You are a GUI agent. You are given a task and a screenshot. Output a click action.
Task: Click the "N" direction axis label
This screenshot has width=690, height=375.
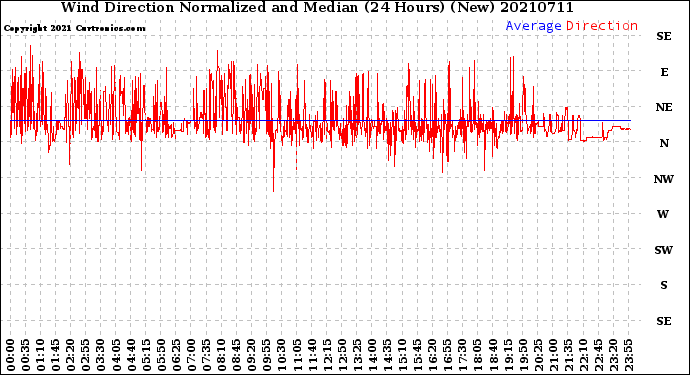tap(664, 143)
